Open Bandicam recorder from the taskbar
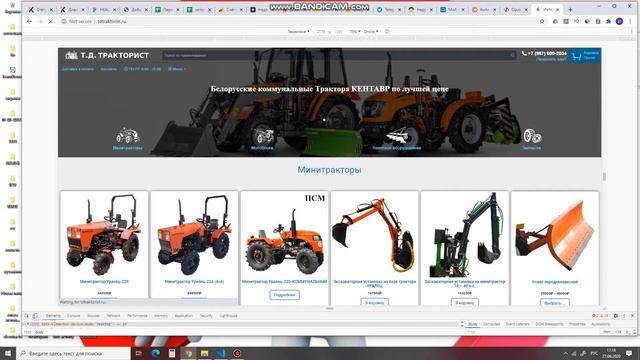Viewport: 640px width, 360px height. [x=237, y=353]
